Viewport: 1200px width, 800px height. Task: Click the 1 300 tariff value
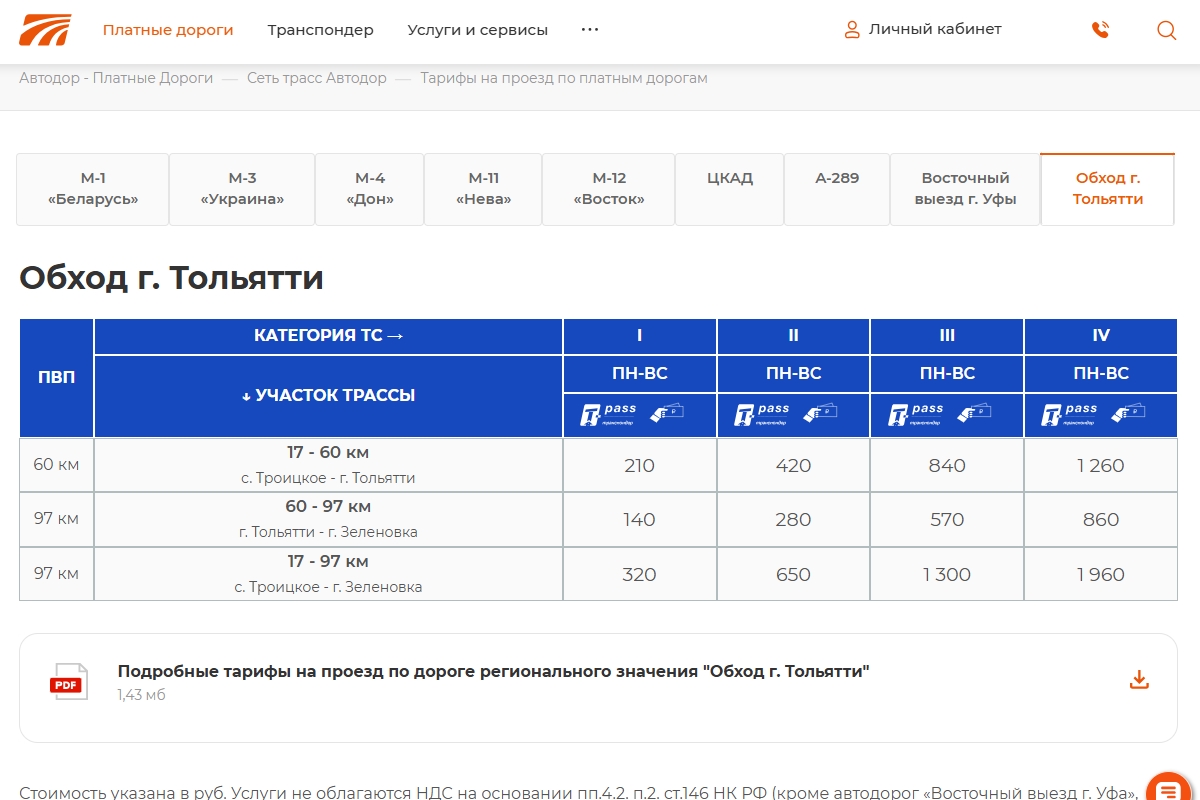947,575
